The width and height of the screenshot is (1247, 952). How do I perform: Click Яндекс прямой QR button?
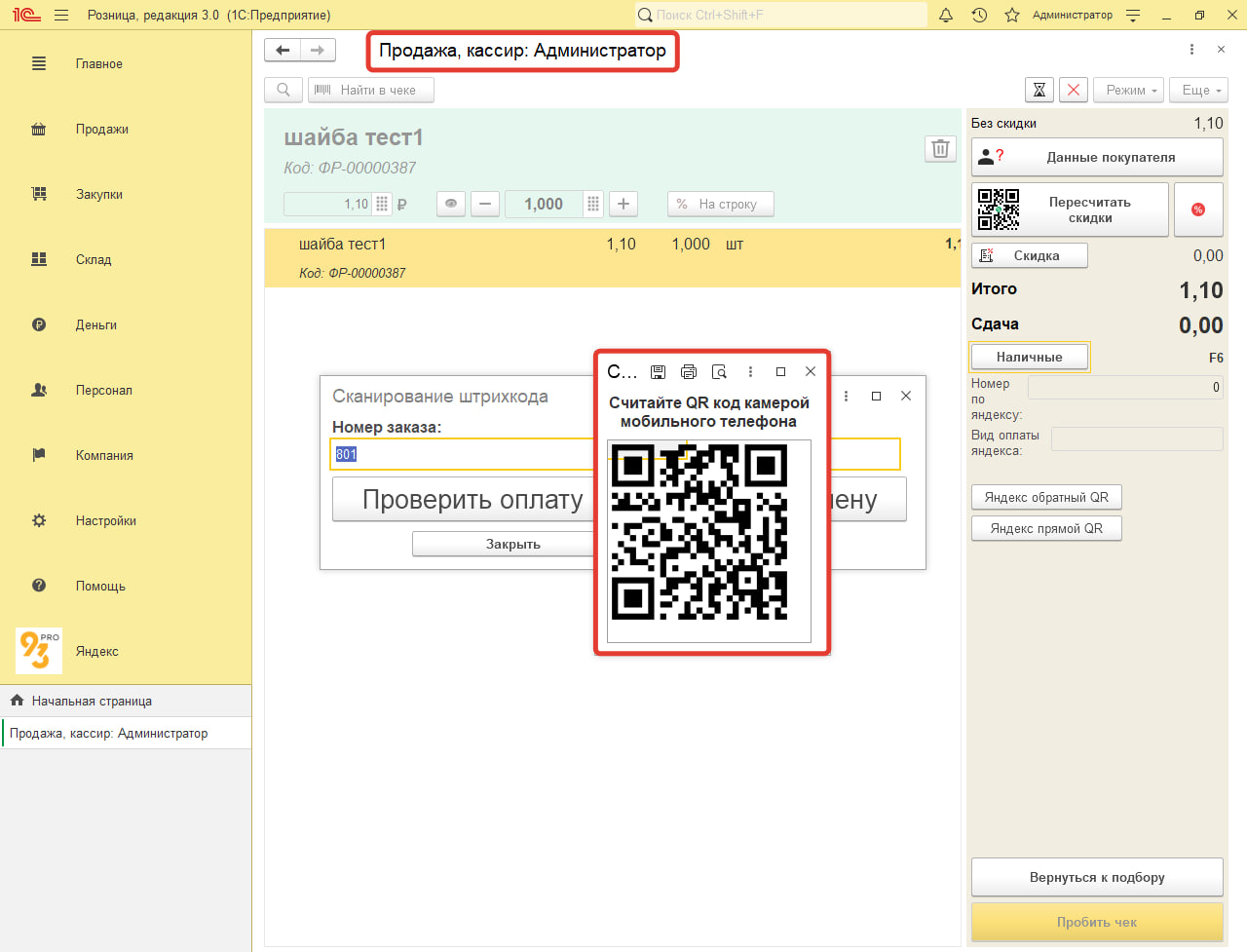(1046, 528)
